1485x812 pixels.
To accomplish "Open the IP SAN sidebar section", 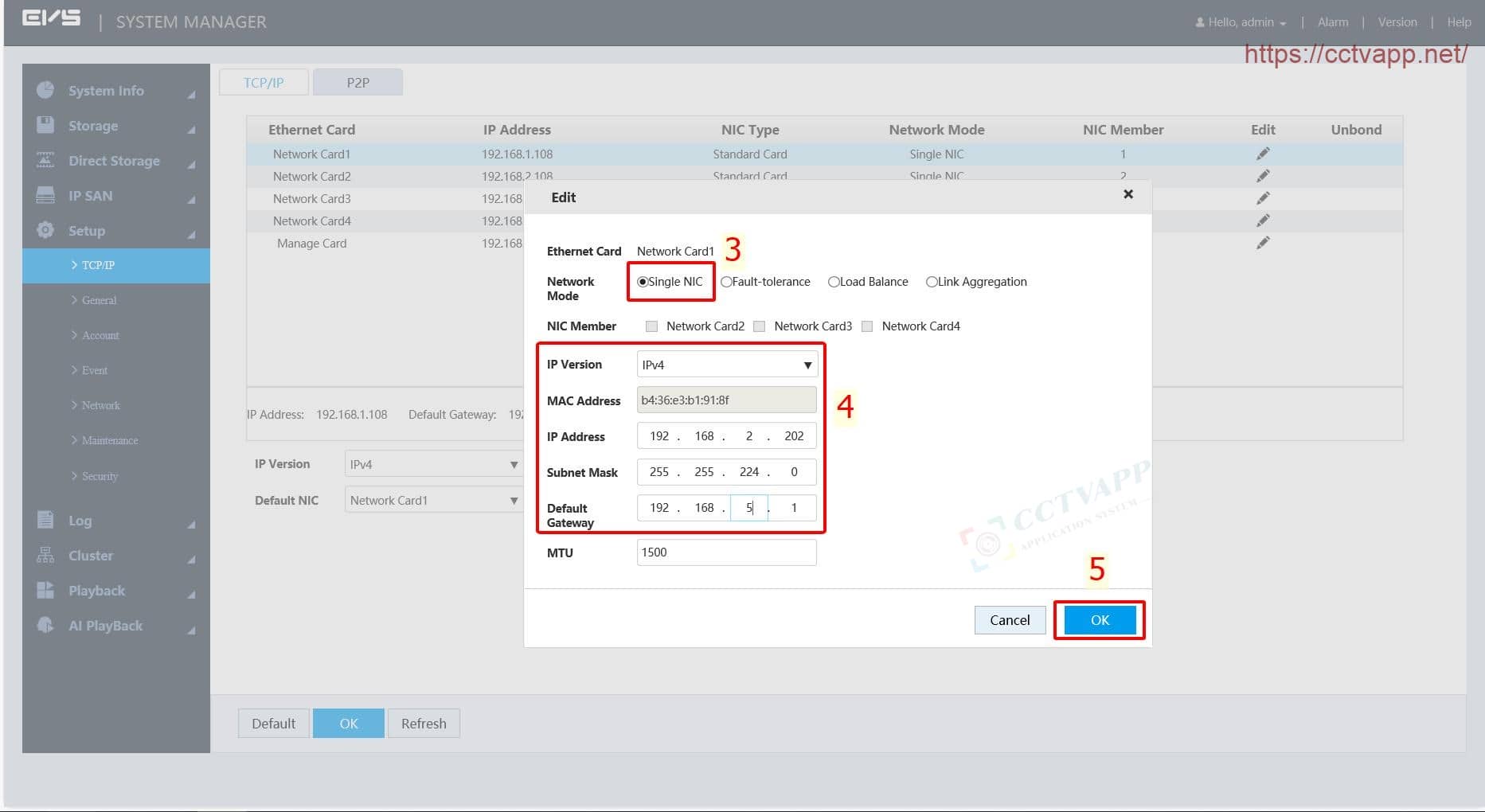I will click(90, 196).
